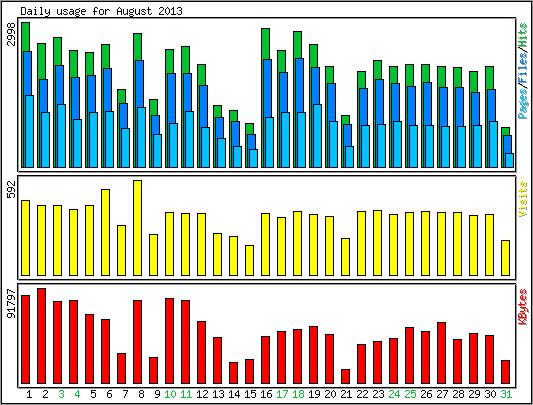
Task: Click the red KBytes bar for day 27
Action: tap(442, 353)
